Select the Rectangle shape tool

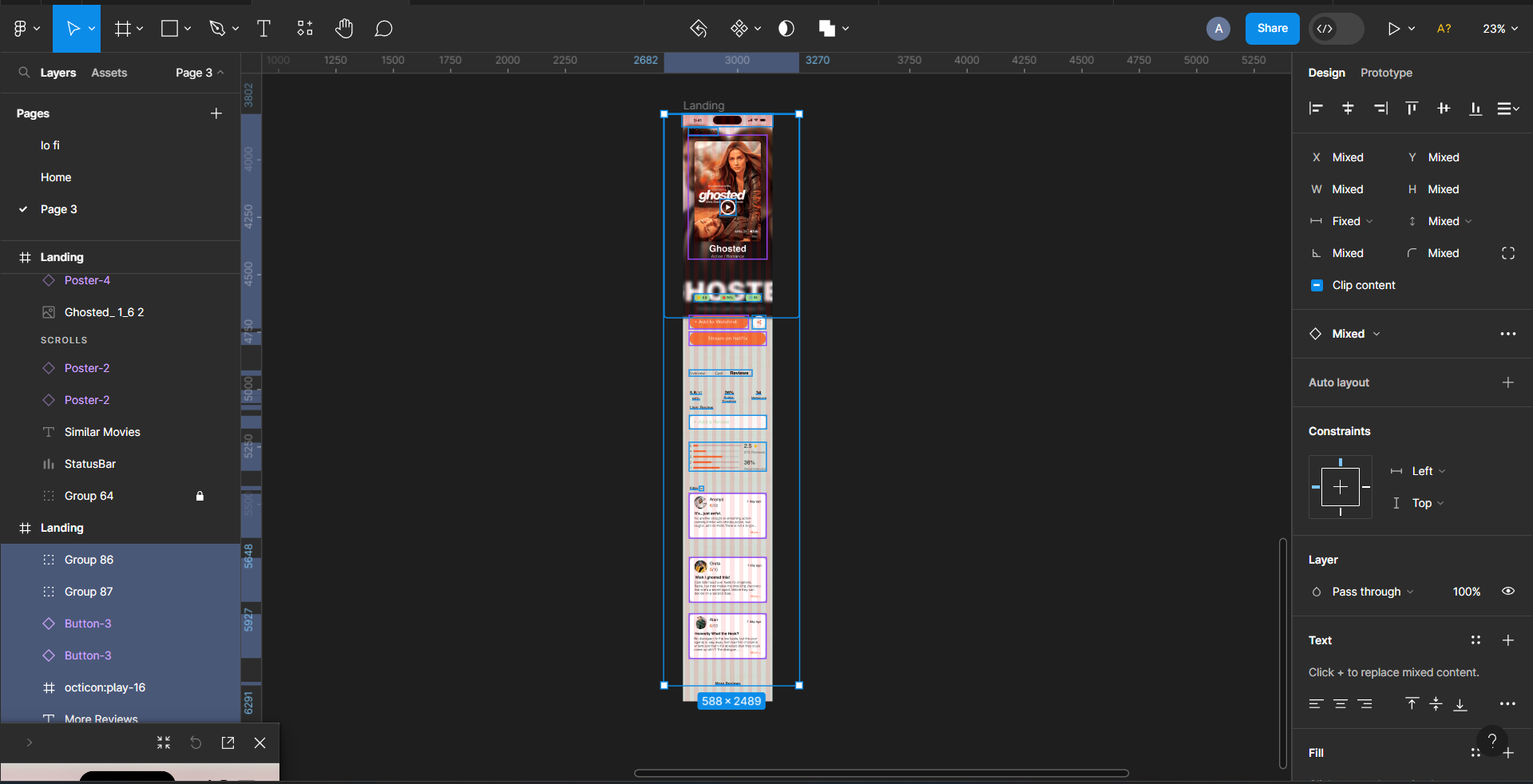[x=169, y=29]
